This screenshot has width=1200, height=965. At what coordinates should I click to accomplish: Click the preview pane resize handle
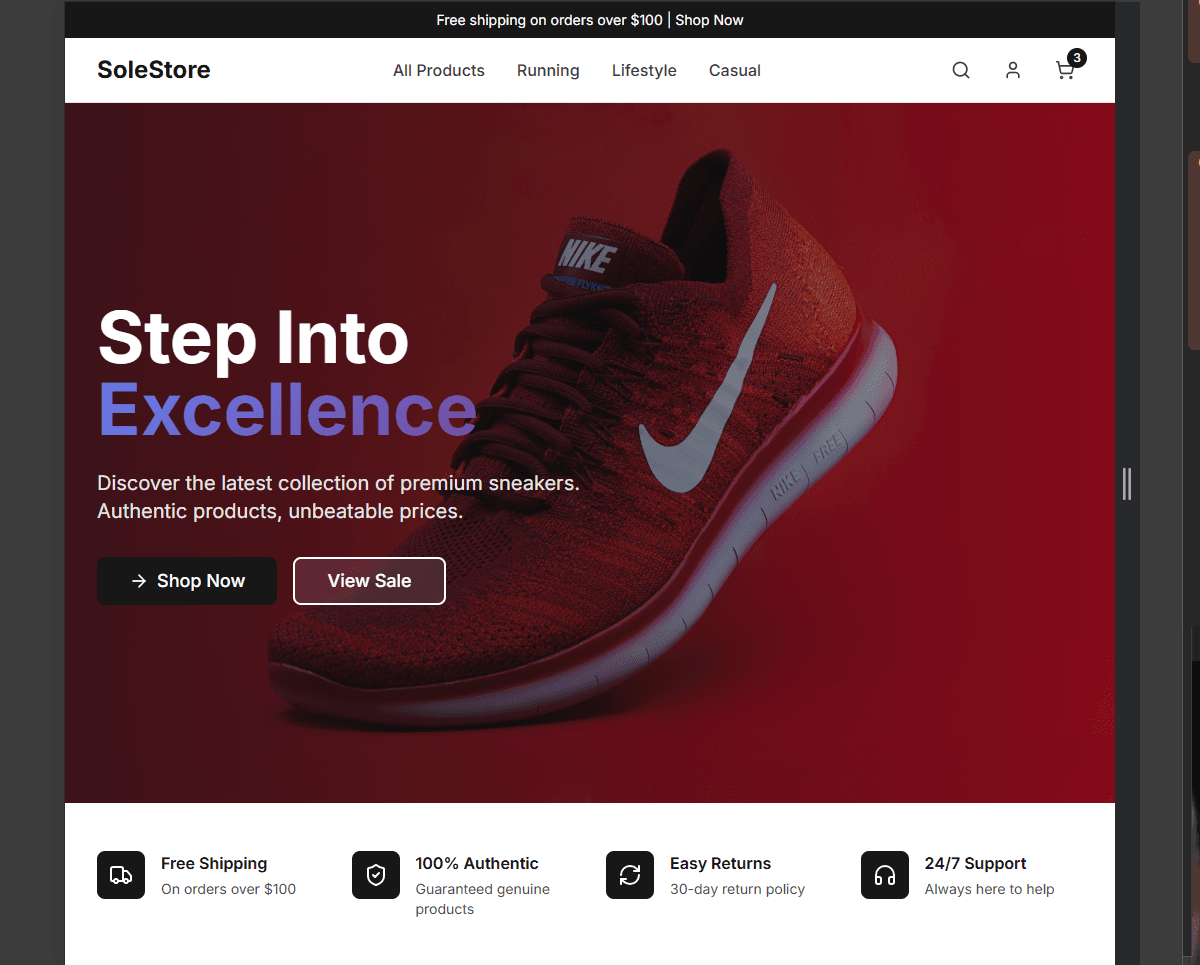(x=1127, y=483)
